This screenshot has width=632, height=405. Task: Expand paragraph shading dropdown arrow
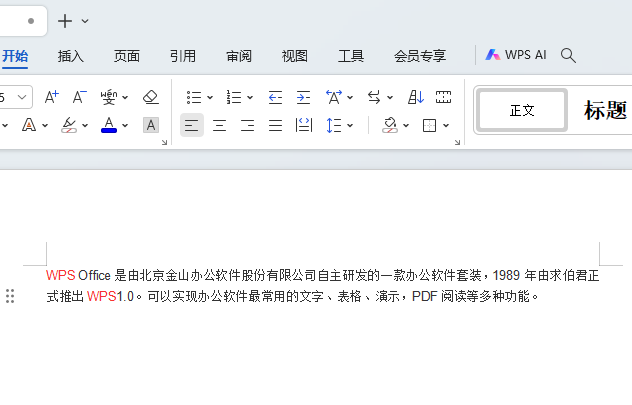[406, 126]
